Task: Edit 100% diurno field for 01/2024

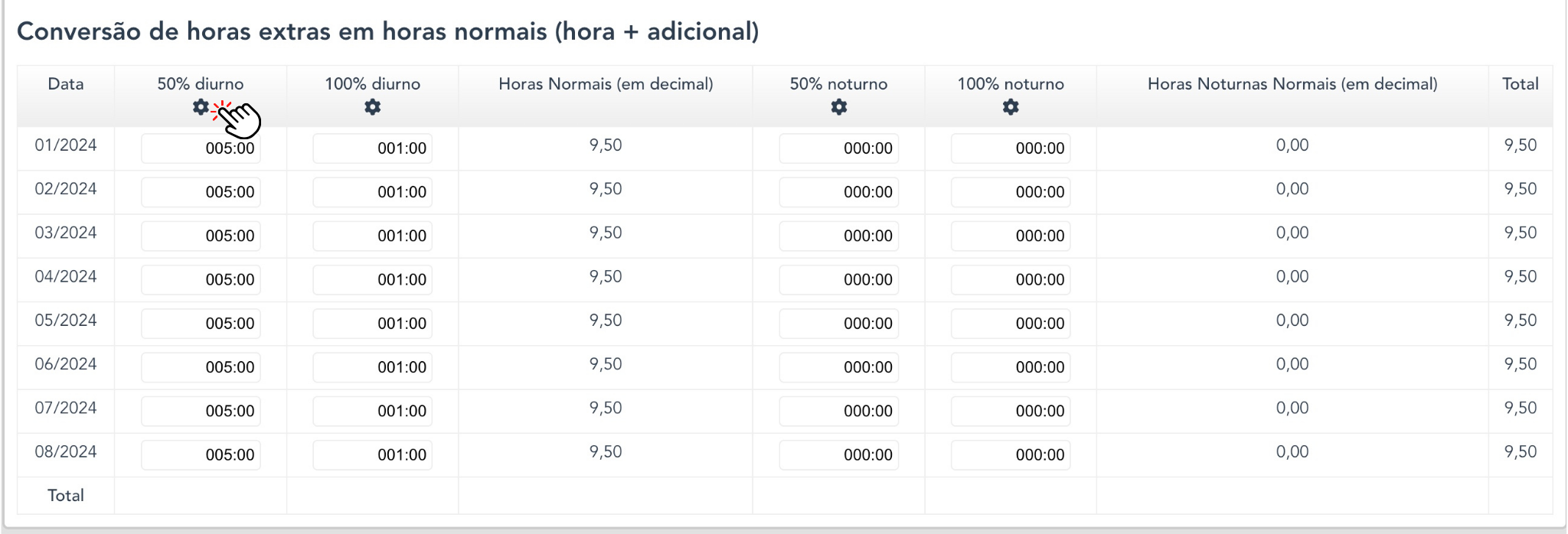Action: (x=373, y=148)
